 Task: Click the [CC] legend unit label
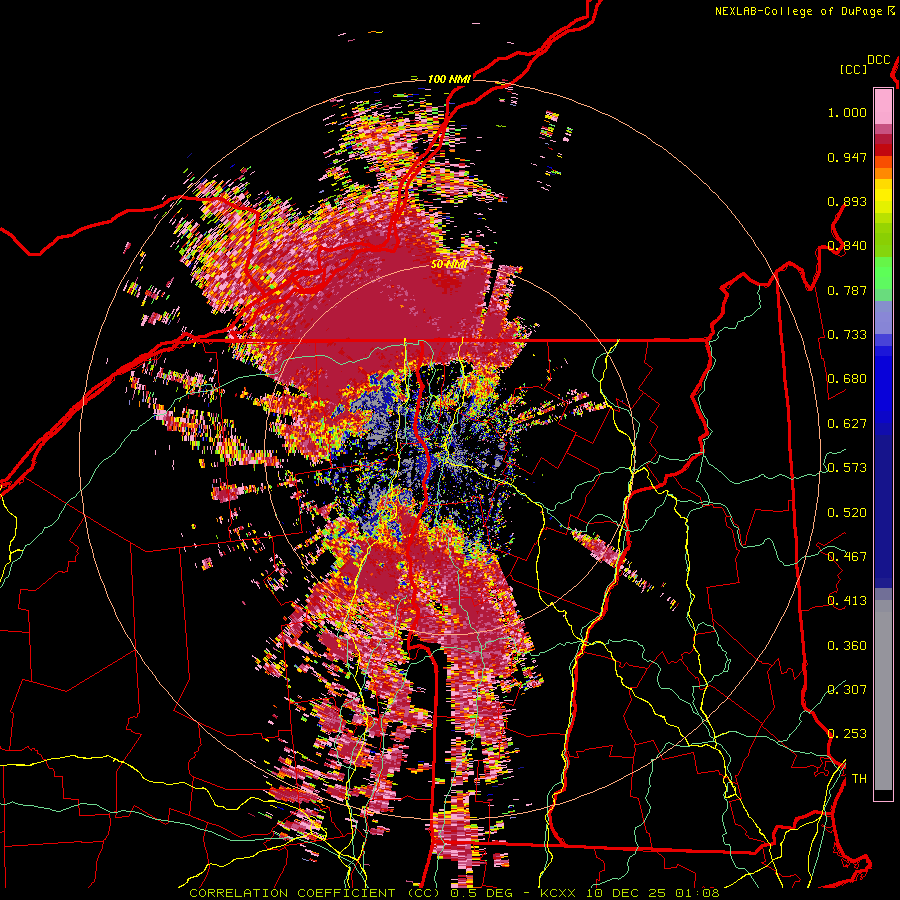pos(853,70)
